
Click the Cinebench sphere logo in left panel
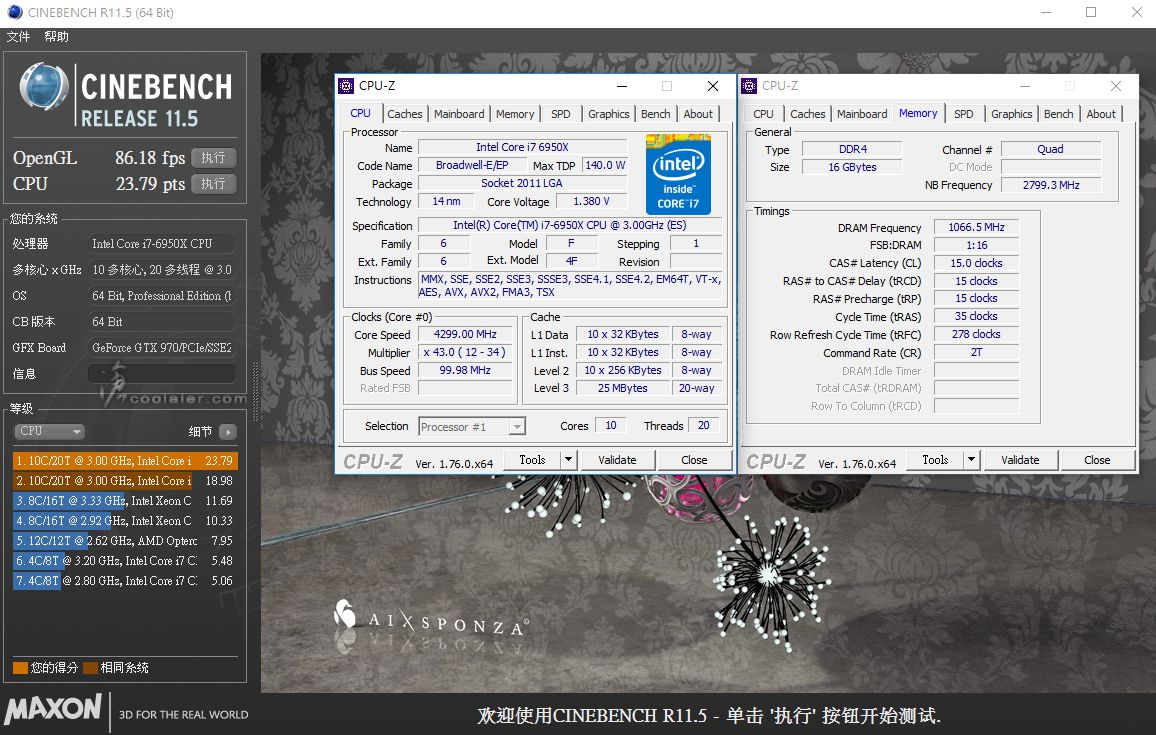pos(43,88)
